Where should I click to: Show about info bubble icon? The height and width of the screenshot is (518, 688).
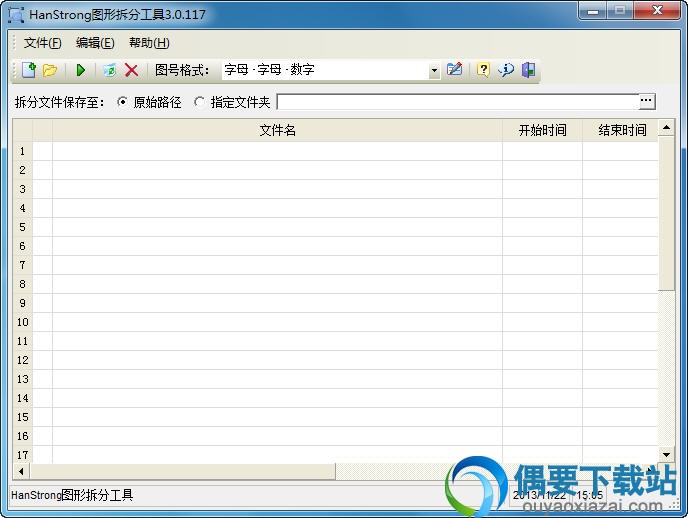506,70
